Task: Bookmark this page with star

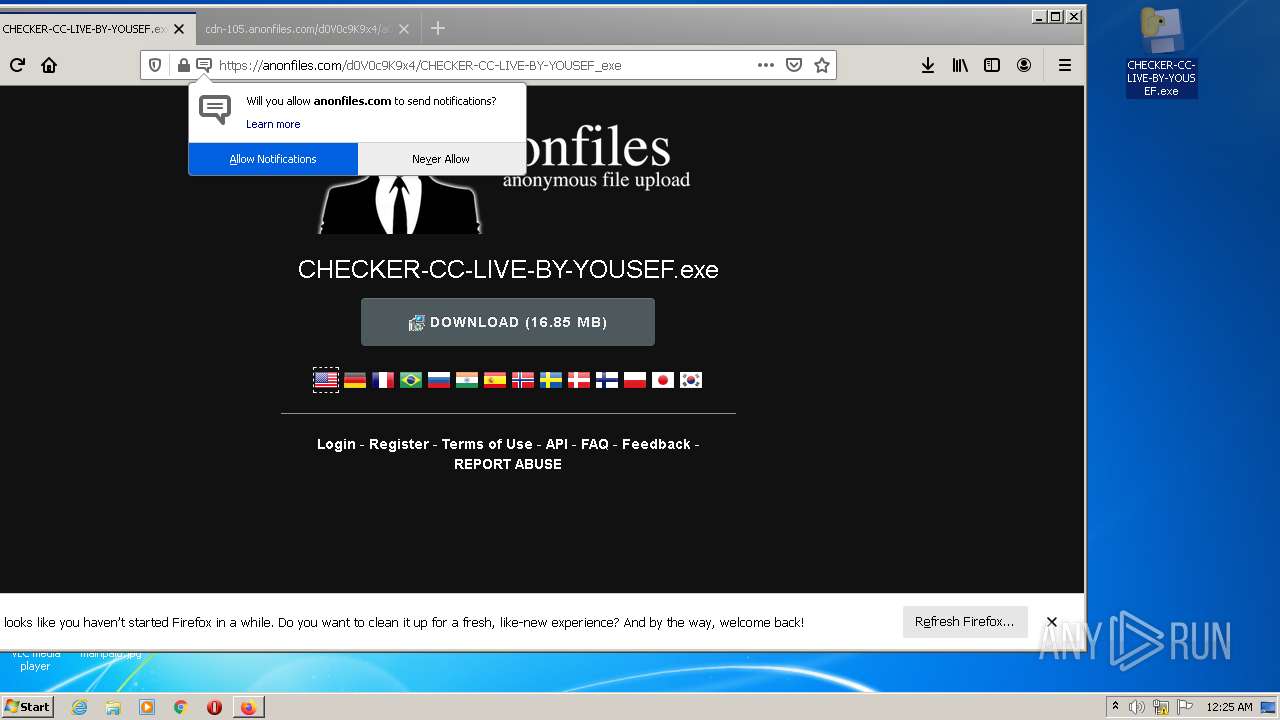Action: point(822,65)
